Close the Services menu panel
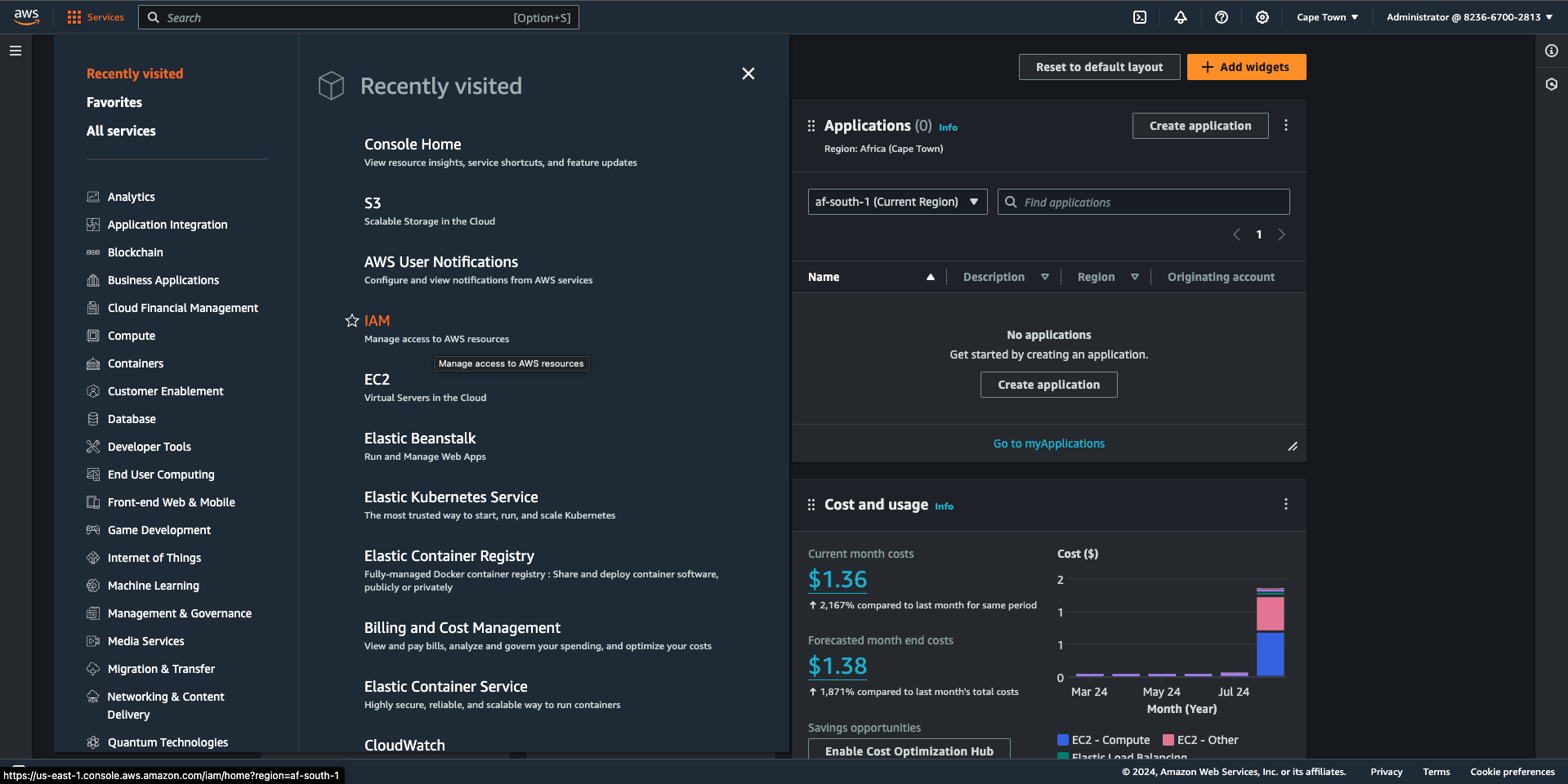Image resolution: width=1568 pixels, height=784 pixels. tap(748, 73)
